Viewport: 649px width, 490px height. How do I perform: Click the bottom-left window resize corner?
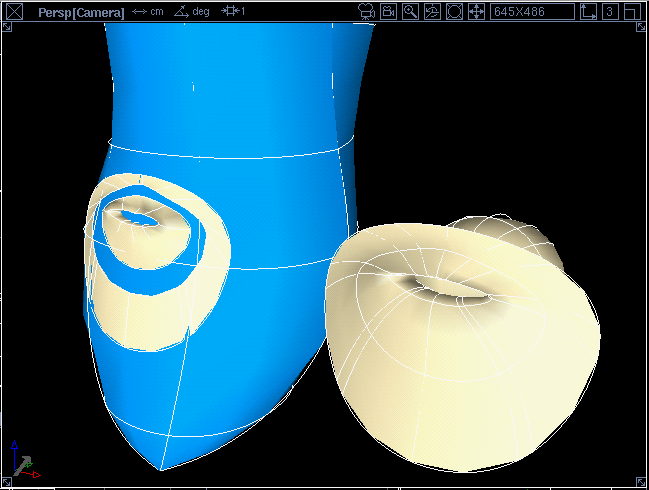tap(7, 482)
